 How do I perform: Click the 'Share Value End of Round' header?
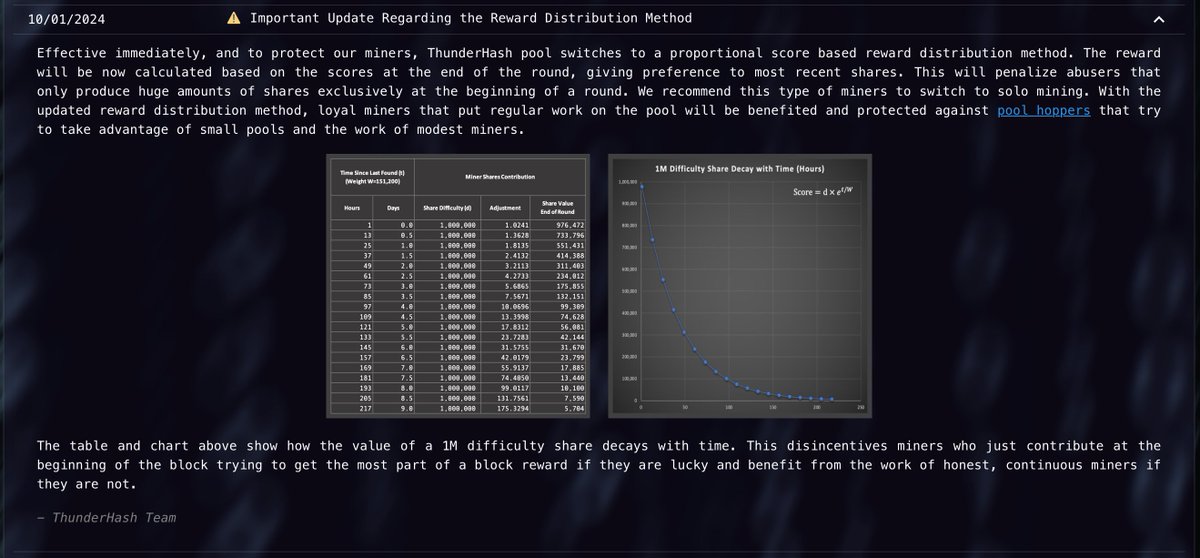[x=557, y=208]
